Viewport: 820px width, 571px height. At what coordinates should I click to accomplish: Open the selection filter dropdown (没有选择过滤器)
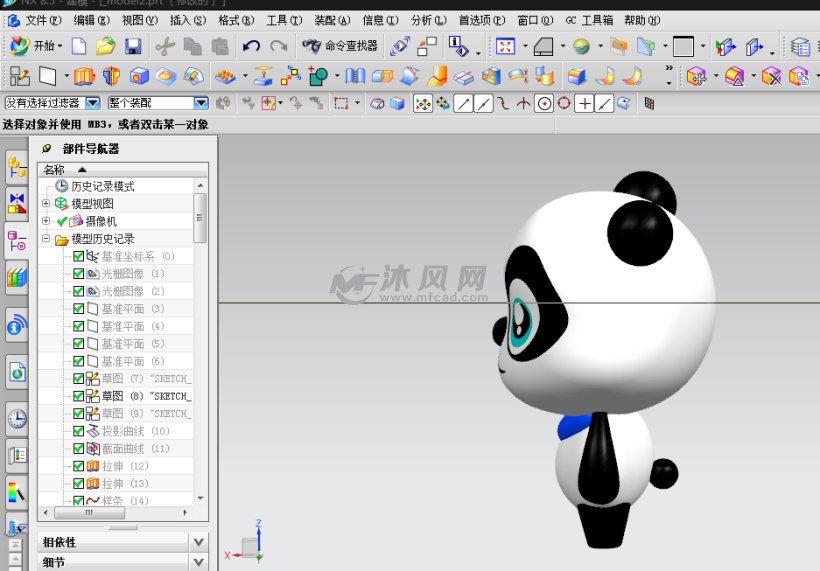point(93,103)
